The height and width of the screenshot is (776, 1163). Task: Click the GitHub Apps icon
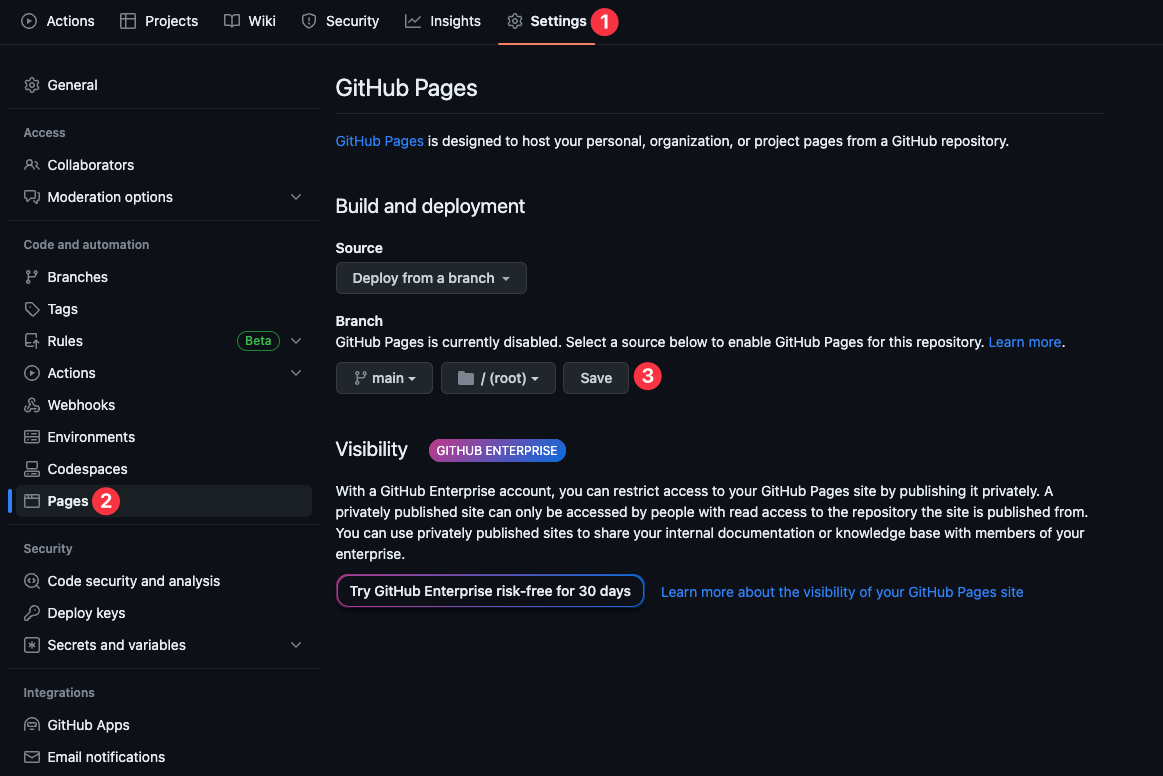click(32, 725)
